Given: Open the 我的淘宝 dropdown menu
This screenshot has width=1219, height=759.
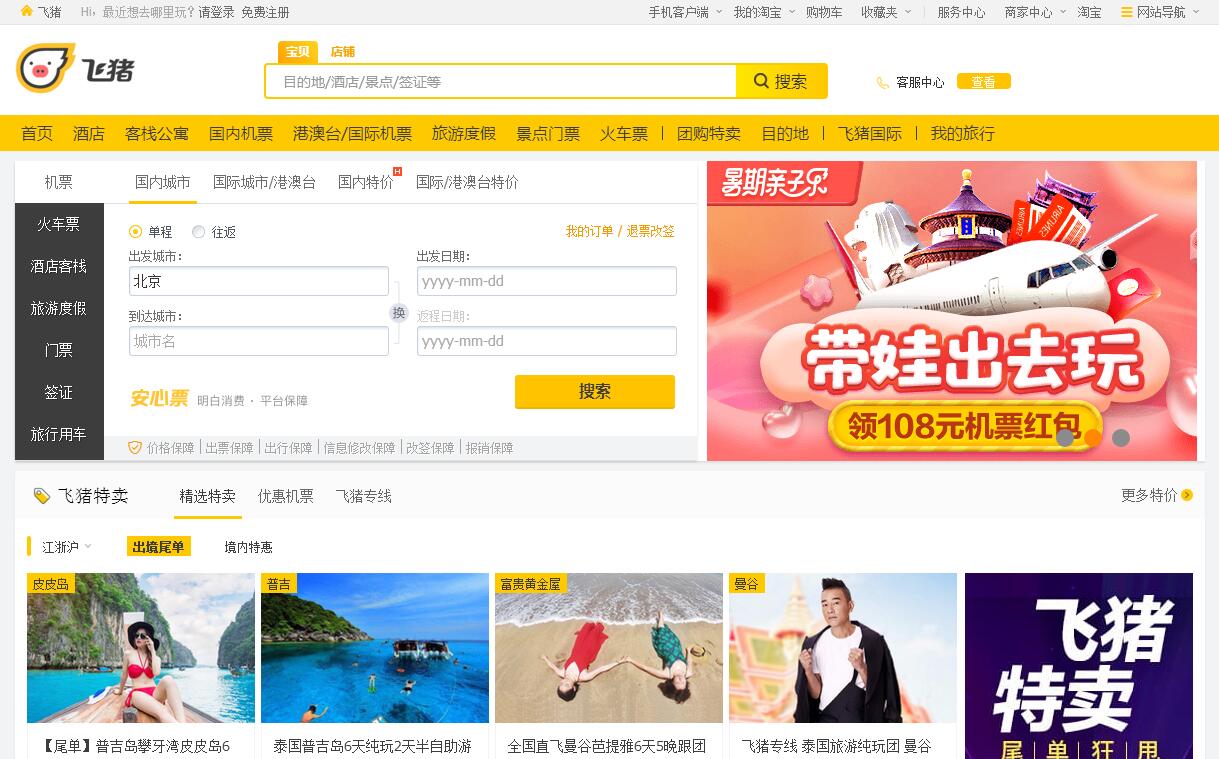Looking at the screenshot, I should pyautogui.click(x=764, y=12).
